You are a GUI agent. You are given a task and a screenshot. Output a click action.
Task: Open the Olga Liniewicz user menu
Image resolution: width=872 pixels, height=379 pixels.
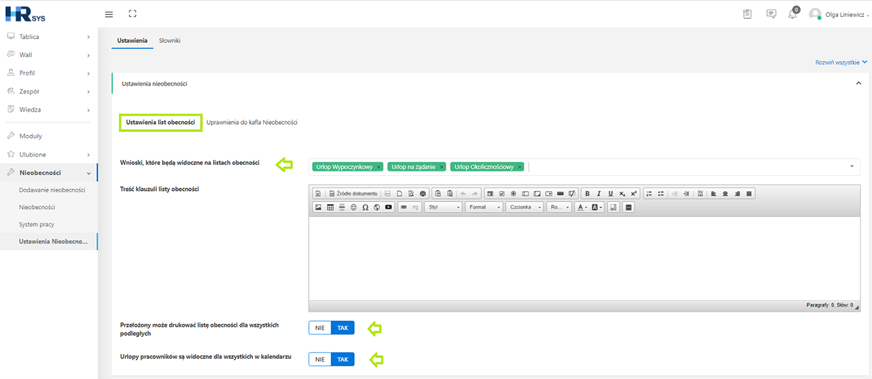tap(840, 15)
